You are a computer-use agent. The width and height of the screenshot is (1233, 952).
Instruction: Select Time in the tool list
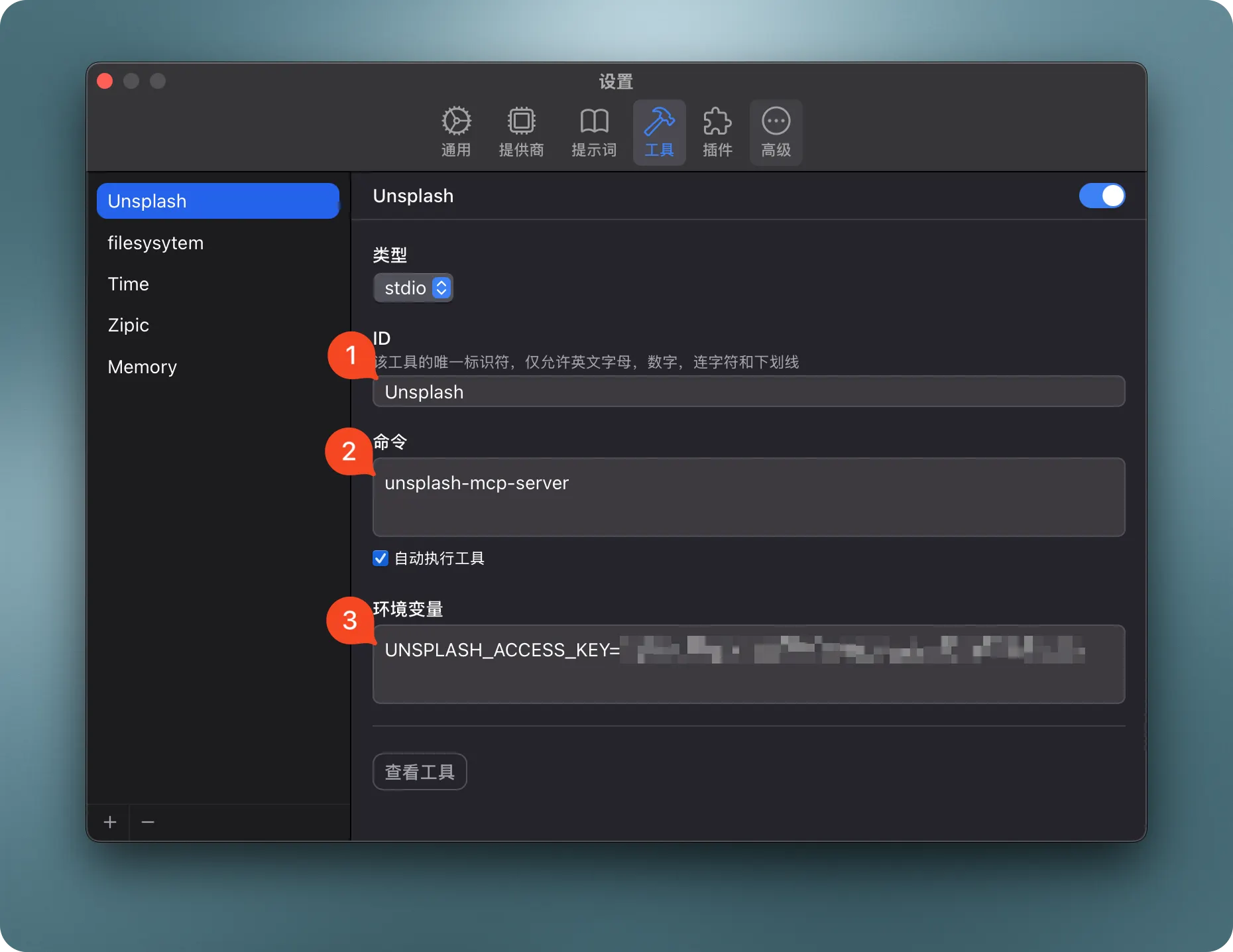click(218, 284)
